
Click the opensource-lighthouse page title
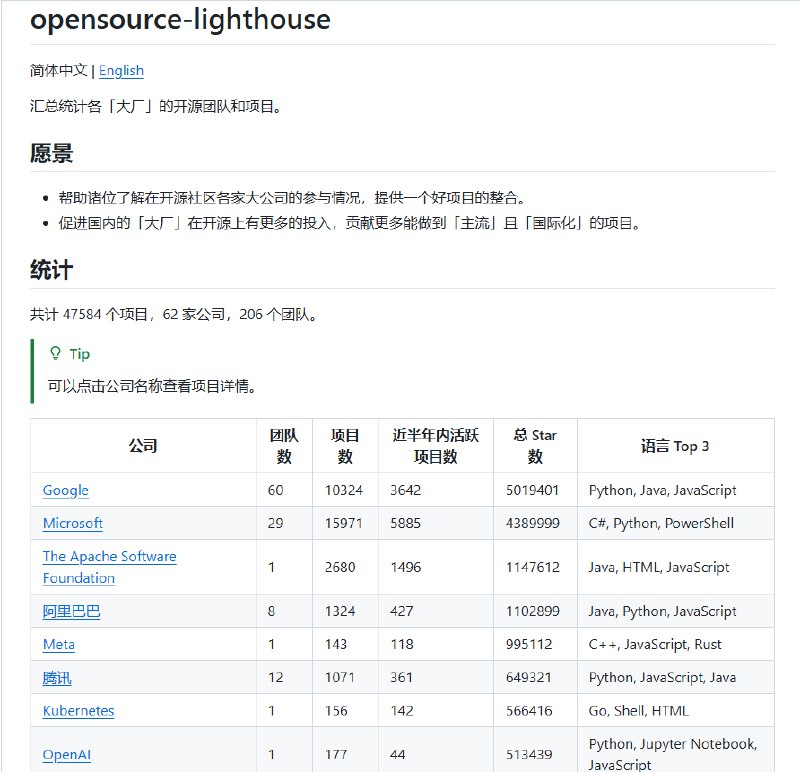180,19
